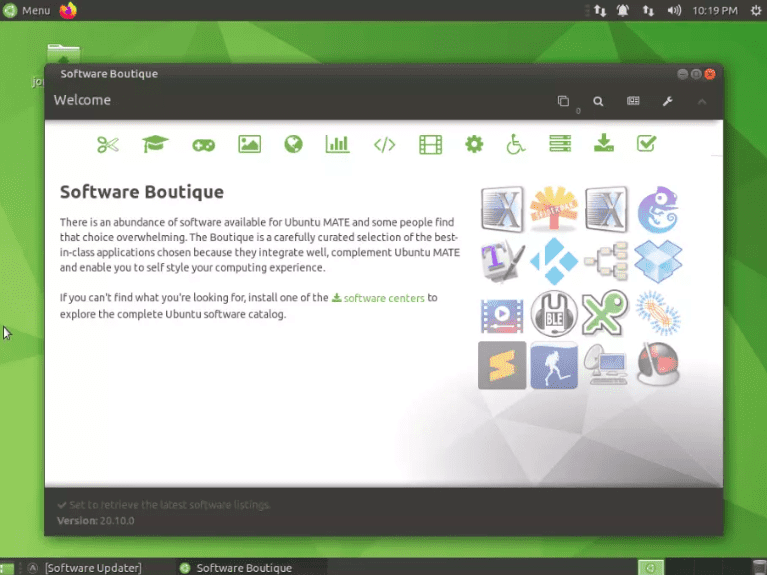This screenshot has width=767, height=575.
Task: Select the headphones BLE app thumbnail
Action: [x=554, y=313]
